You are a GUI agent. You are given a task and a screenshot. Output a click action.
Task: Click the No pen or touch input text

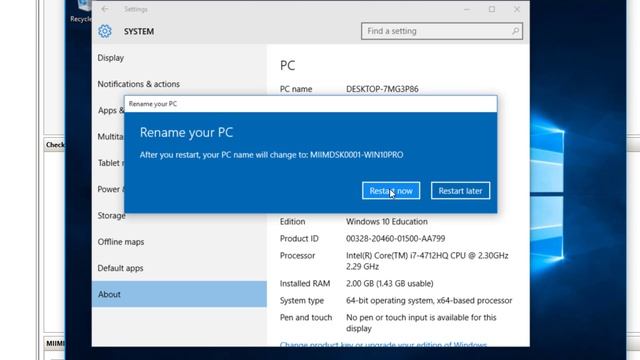point(421,323)
